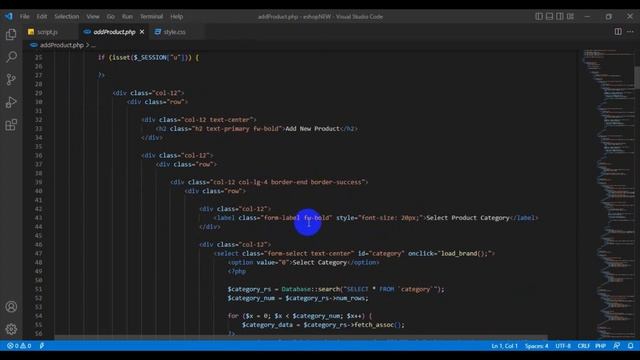This screenshot has width=640, height=360.
Task: Click UTF-8 encoding selector
Action: coord(563,346)
